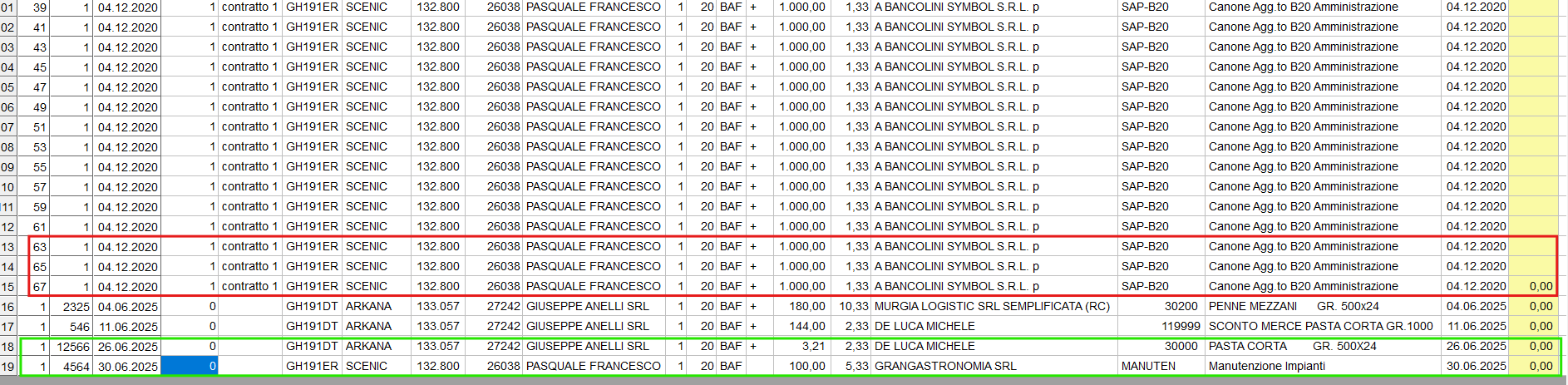This screenshot has height=385, width=1568.
Task: Select the amount cell showing 180,00
Action: [x=801, y=306]
